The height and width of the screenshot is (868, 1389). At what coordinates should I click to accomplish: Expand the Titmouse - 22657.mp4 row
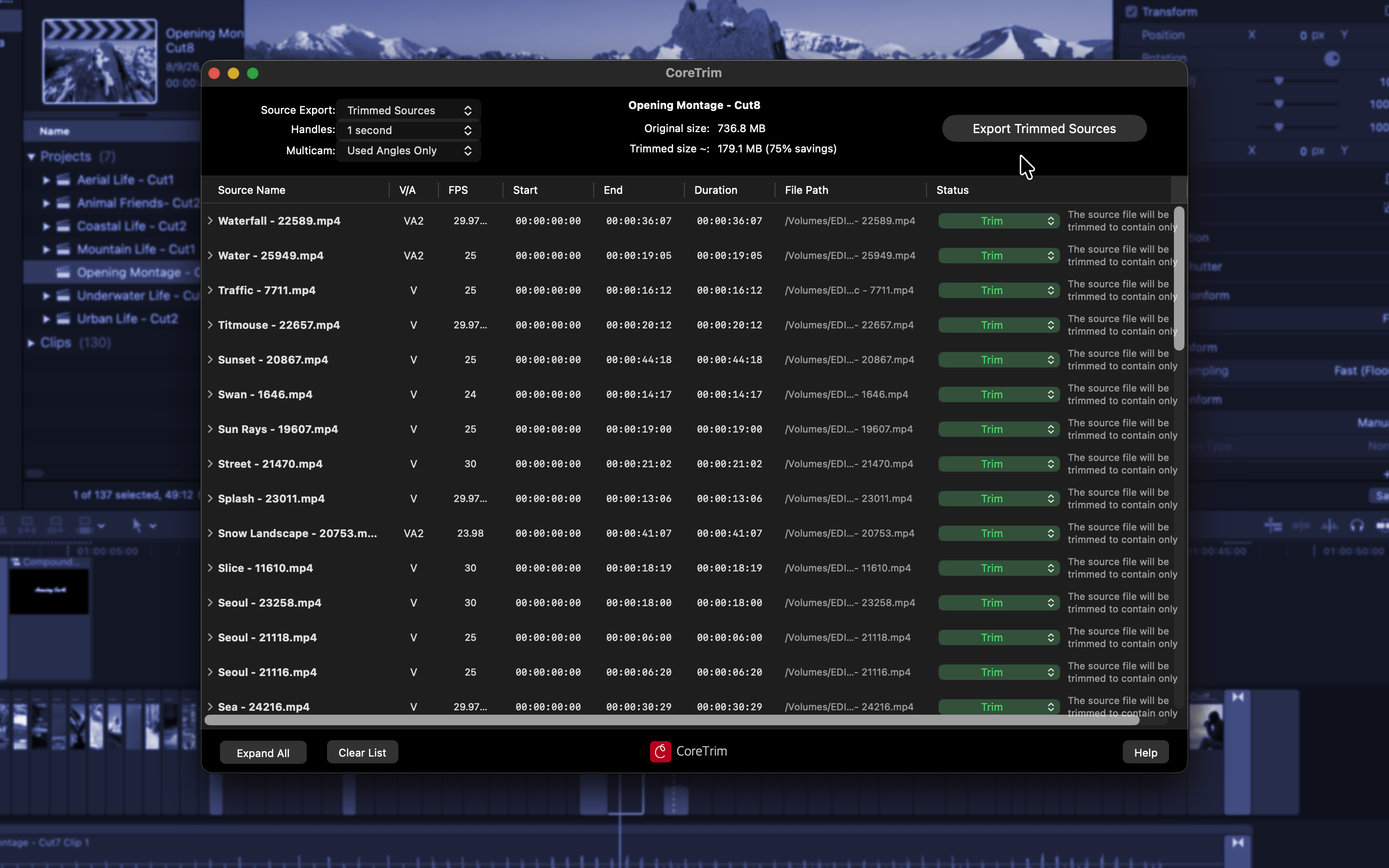[x=210, y=325]
